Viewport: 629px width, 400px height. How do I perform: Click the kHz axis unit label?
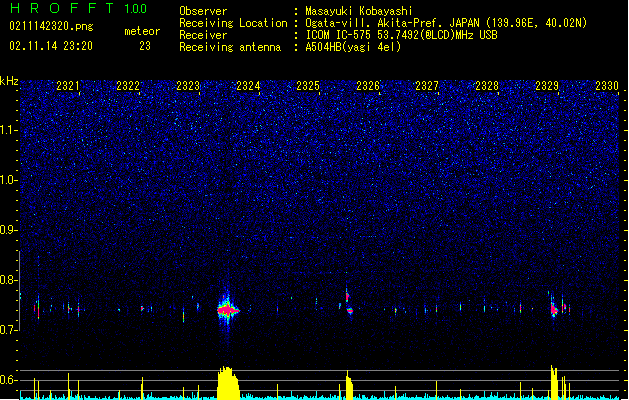(9, 81)
